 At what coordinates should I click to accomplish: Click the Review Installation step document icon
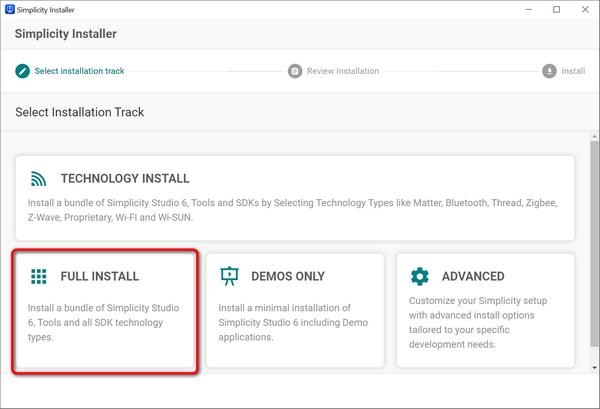coord(295,71)
